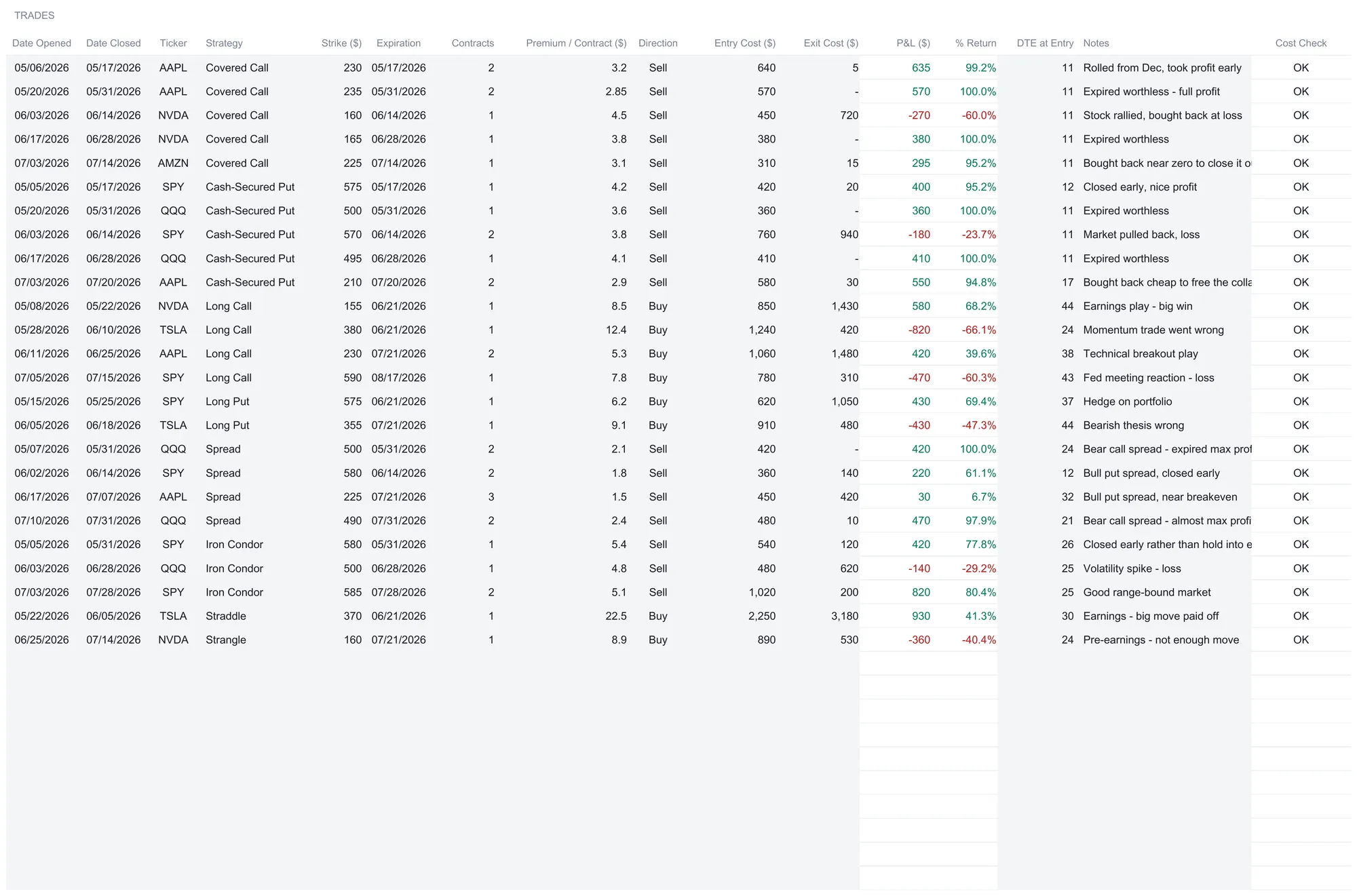1357x896 pixels.
Task: Click note 'Momentum trade went wrong'
Action: [1153, 330]
